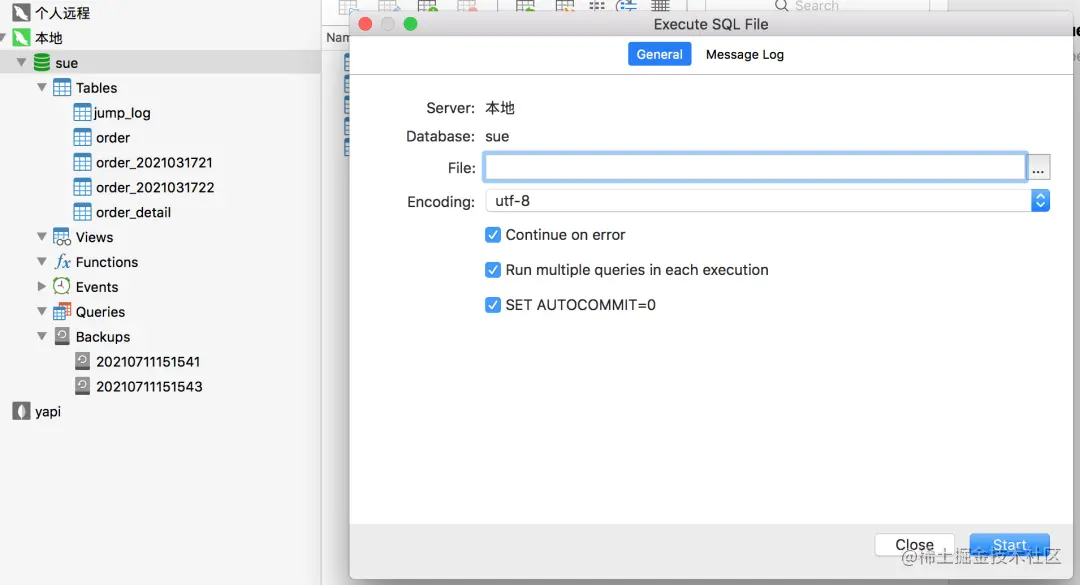Click the Backups icon
The width and height of the screenshot is (1080, 585).
[x=62, y=336]
